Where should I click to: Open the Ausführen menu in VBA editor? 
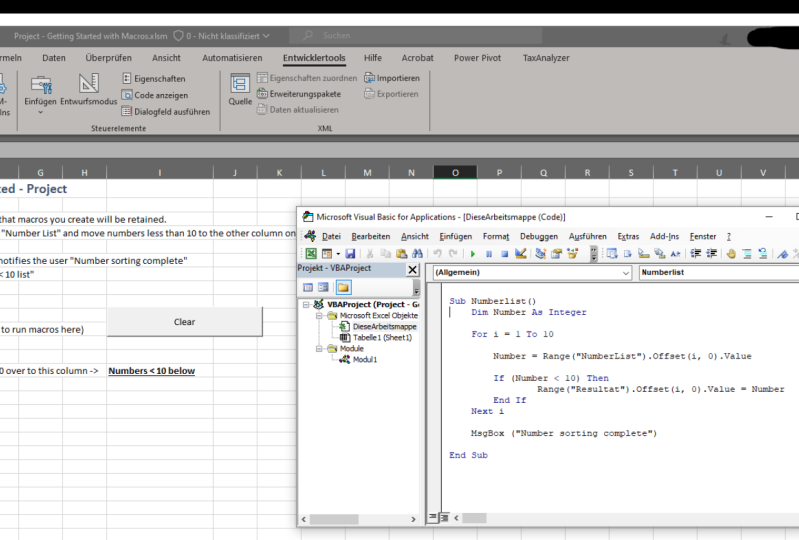588,236
